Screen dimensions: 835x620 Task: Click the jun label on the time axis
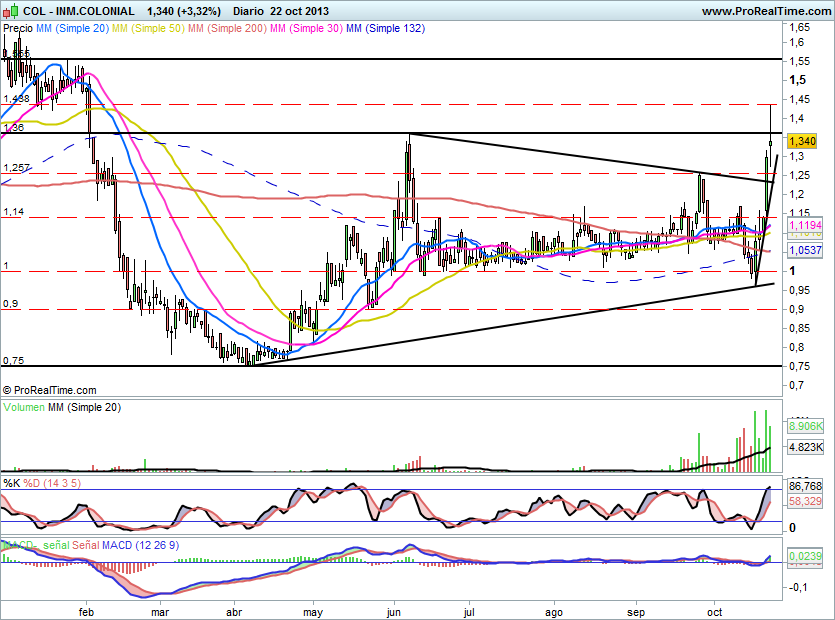(x=394, y=608)
